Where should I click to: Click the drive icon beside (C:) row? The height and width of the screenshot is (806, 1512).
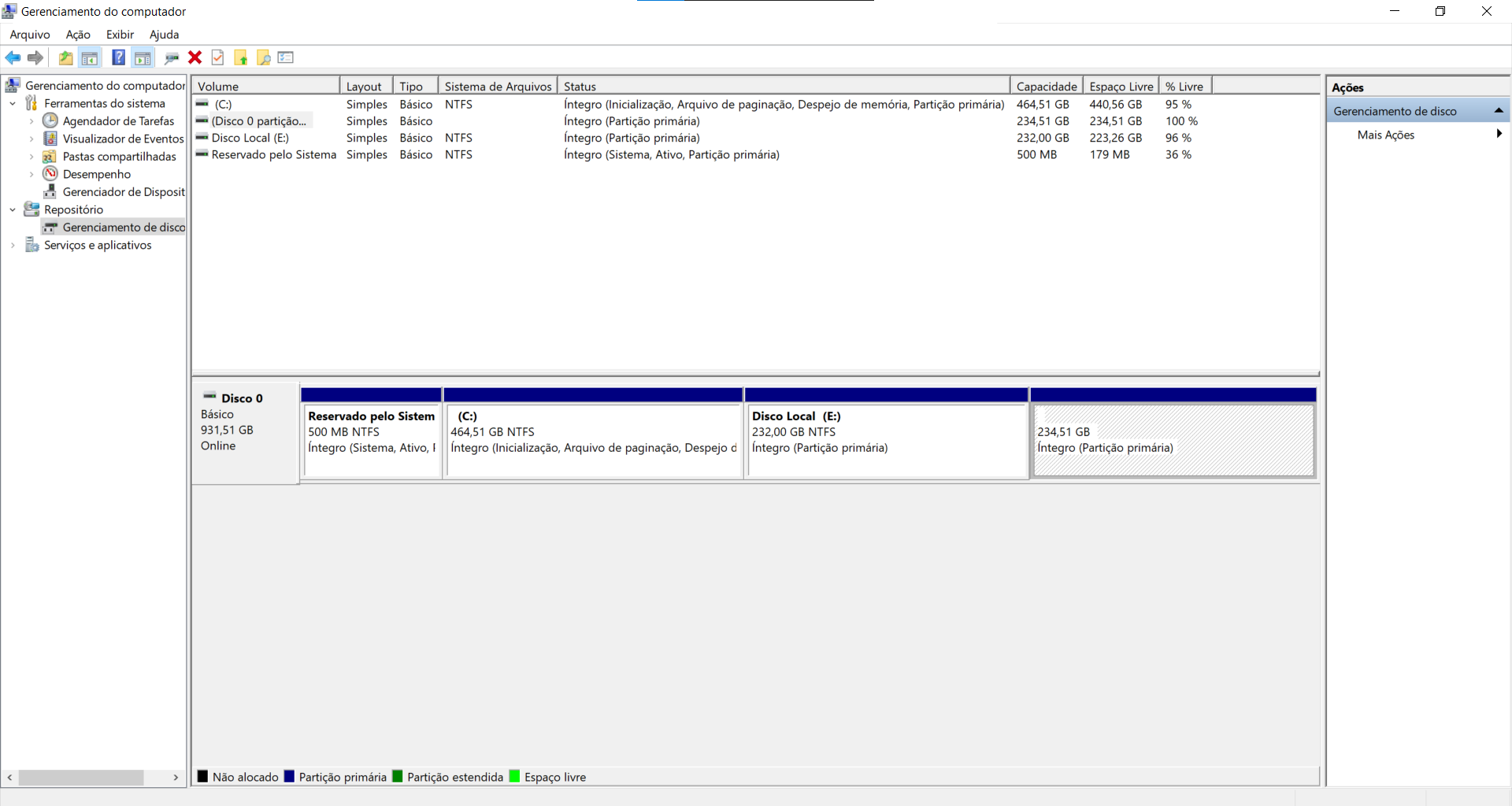coord(202,104)
